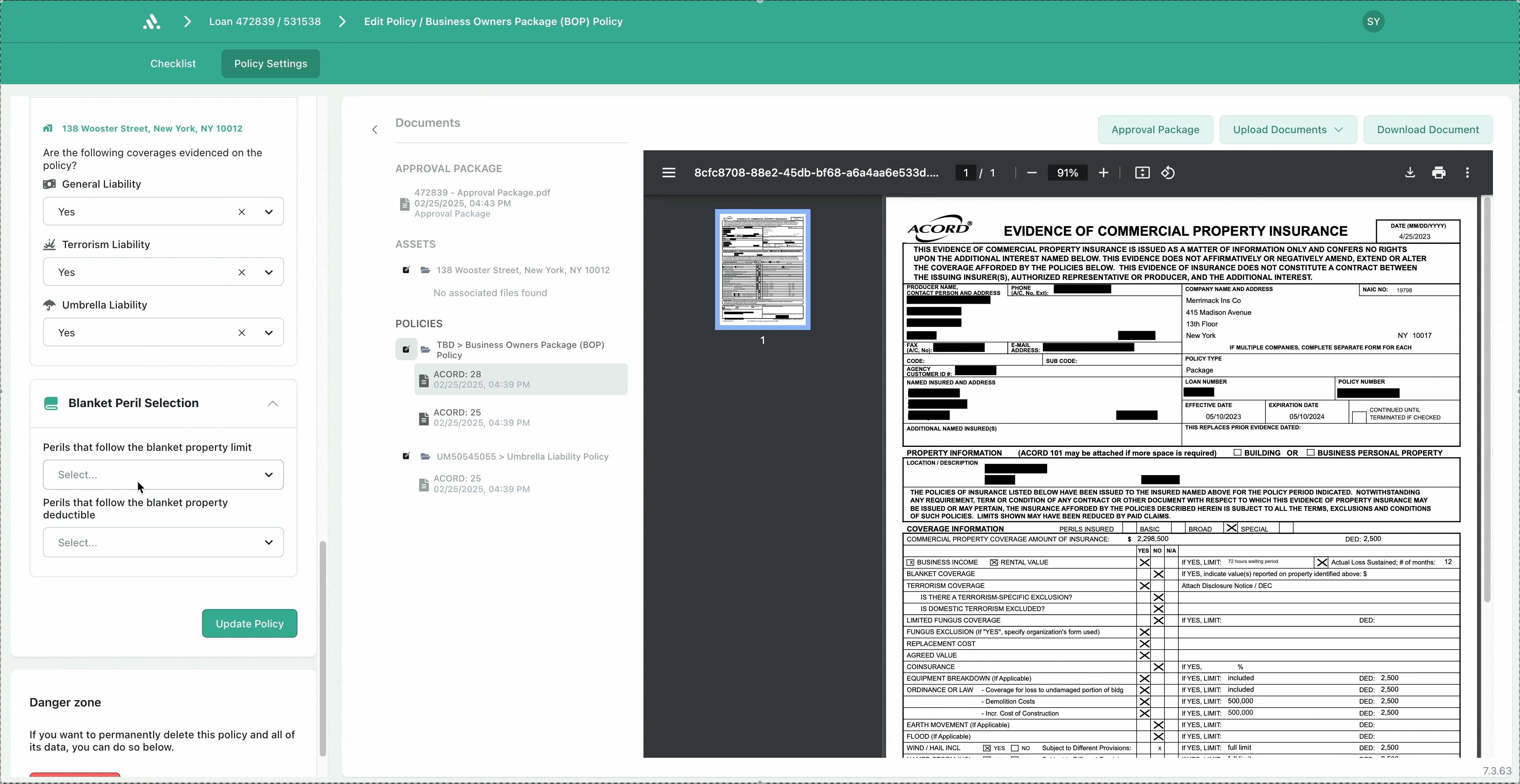The height and width of the screenshot is (784, 1520).
Task: Click the fit to page icon
Action: (1142, 173)
